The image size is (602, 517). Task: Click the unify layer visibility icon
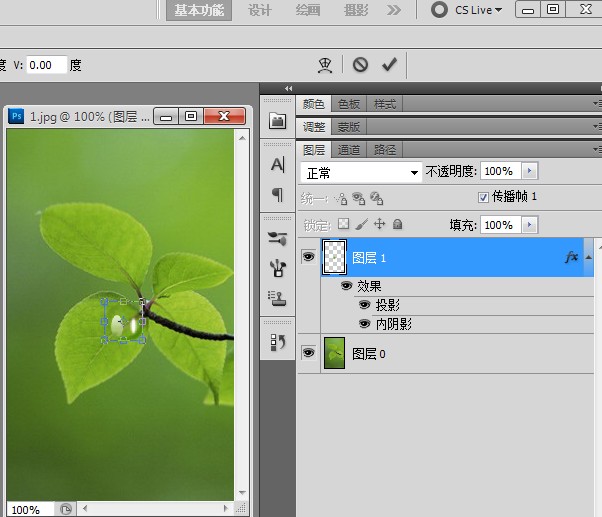[359, 198]
